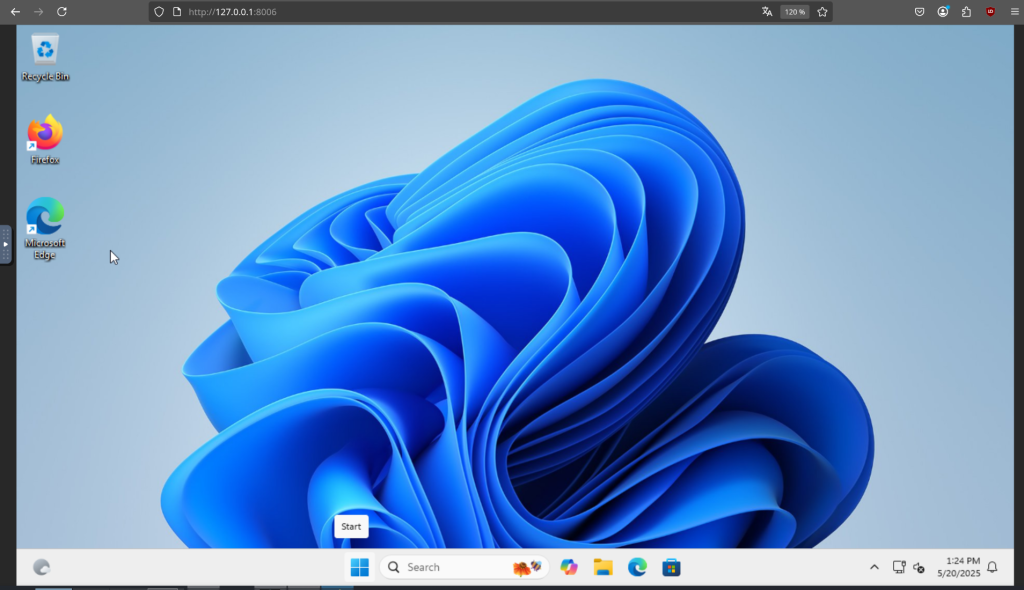1024x590 pixels.
Task: Click the translate page icon
Action: (767, 12)
